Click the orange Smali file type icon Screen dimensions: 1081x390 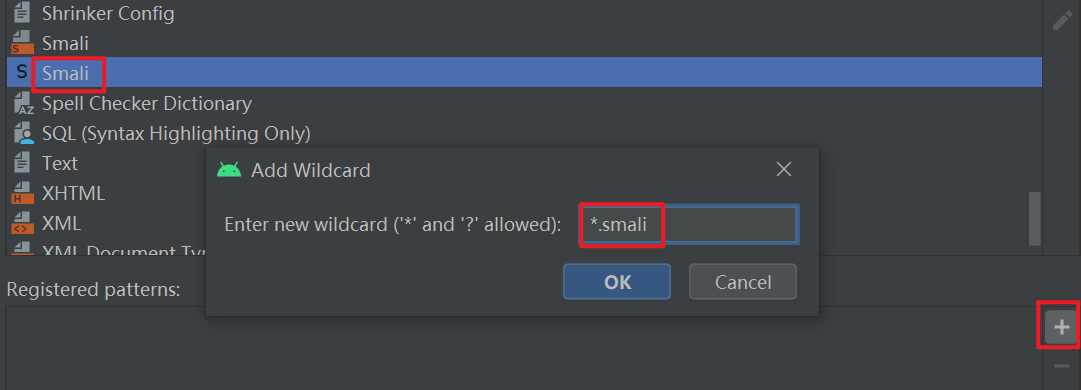[x=22, y=43]
